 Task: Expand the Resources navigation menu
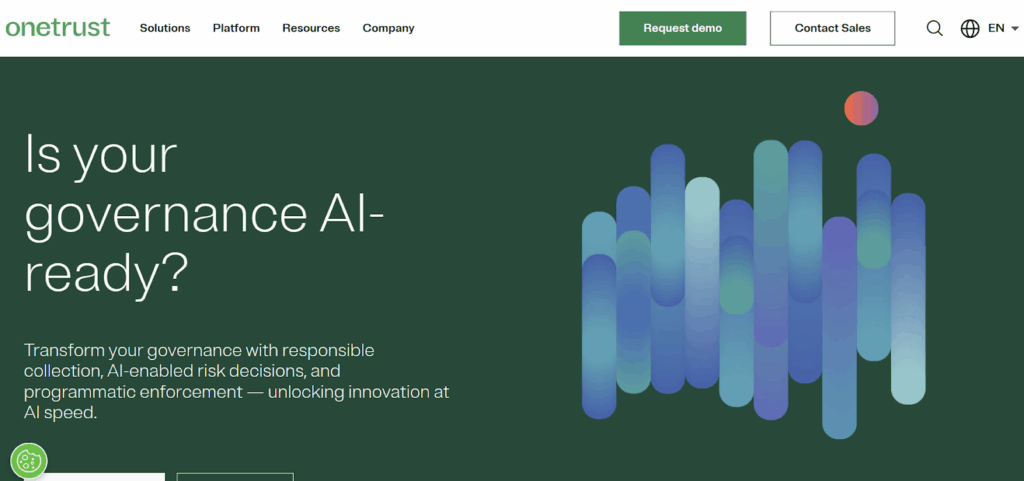pyautogui.click(x=311, y=28)
